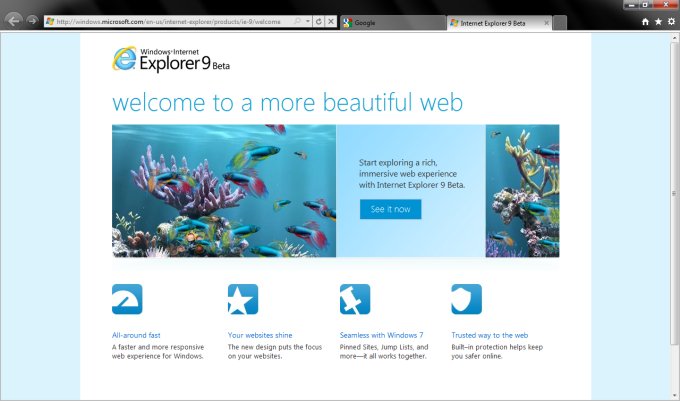The width and height of the screenshot is (680, 401).
Task: Close the browser window
Action: 666,5
